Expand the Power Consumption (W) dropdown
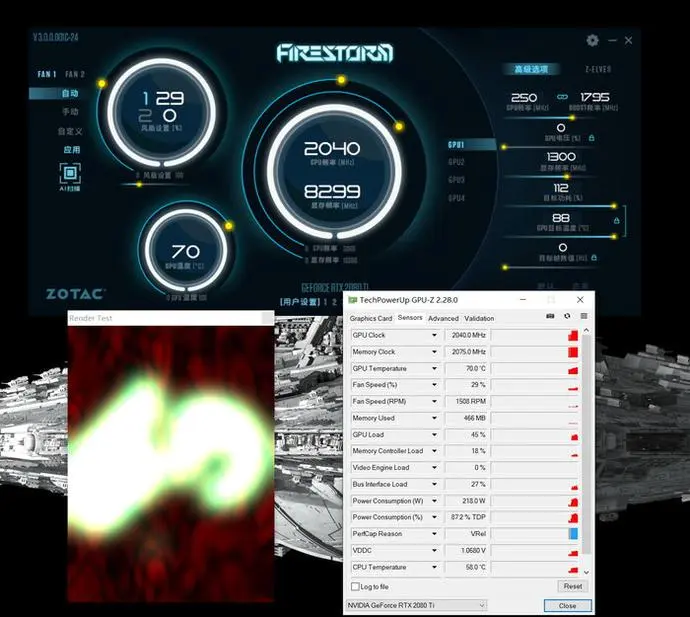The height and width of the screenshot is (617, 690). point(434,501)
